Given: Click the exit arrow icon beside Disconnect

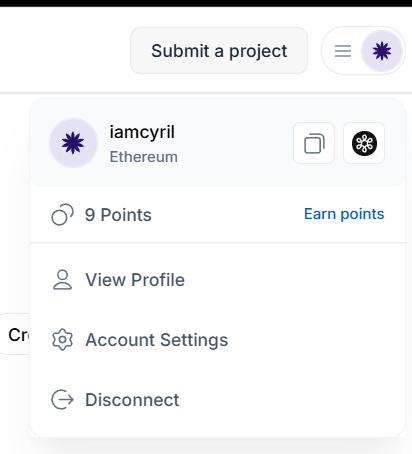Looking at the screenshot, I should click(x=62, y=399).
